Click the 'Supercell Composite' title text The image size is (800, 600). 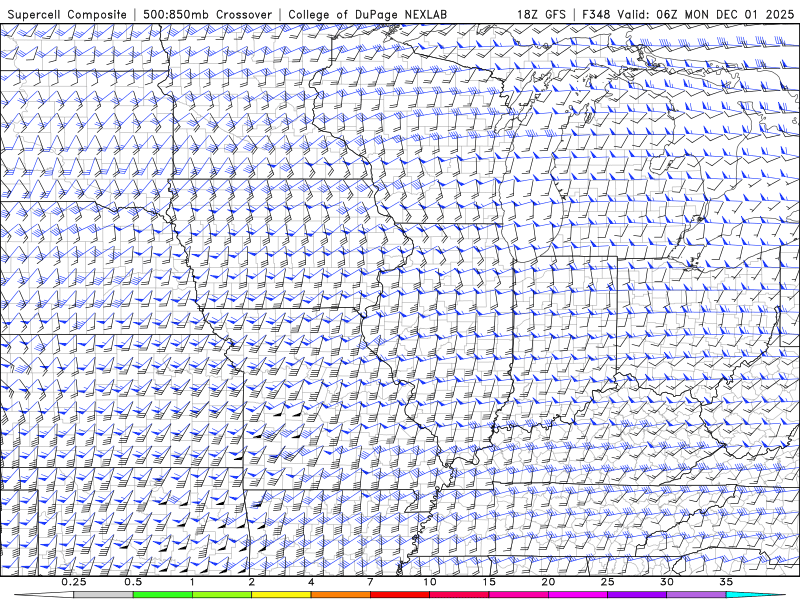[67, 14]
